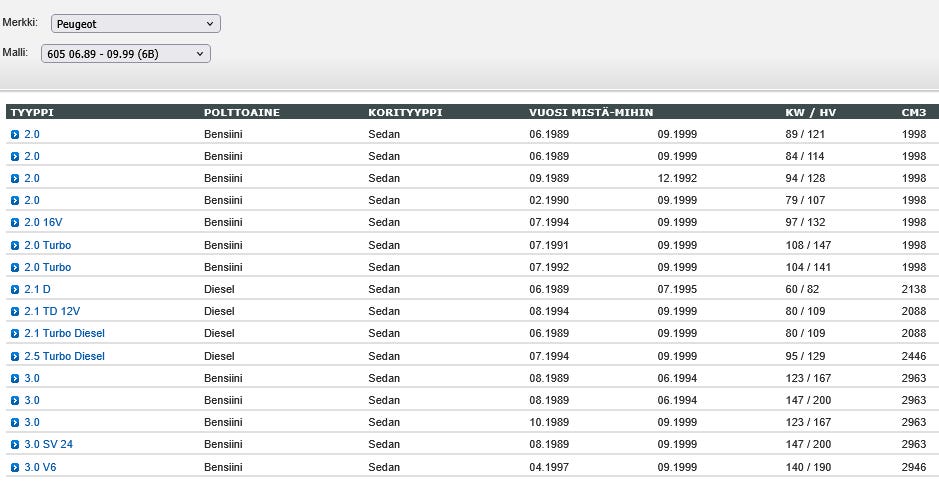Open the 2.0 link with 89 / 121 power

point(32,134)
